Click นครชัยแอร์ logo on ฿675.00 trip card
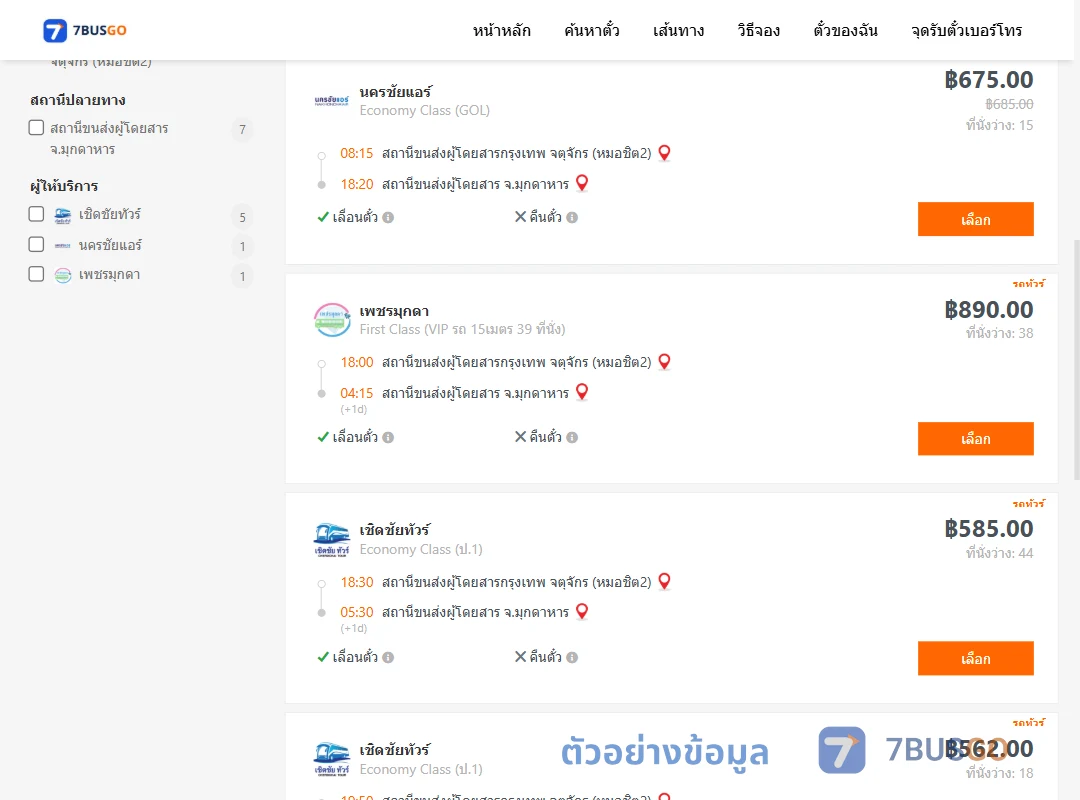 (332, 101)
